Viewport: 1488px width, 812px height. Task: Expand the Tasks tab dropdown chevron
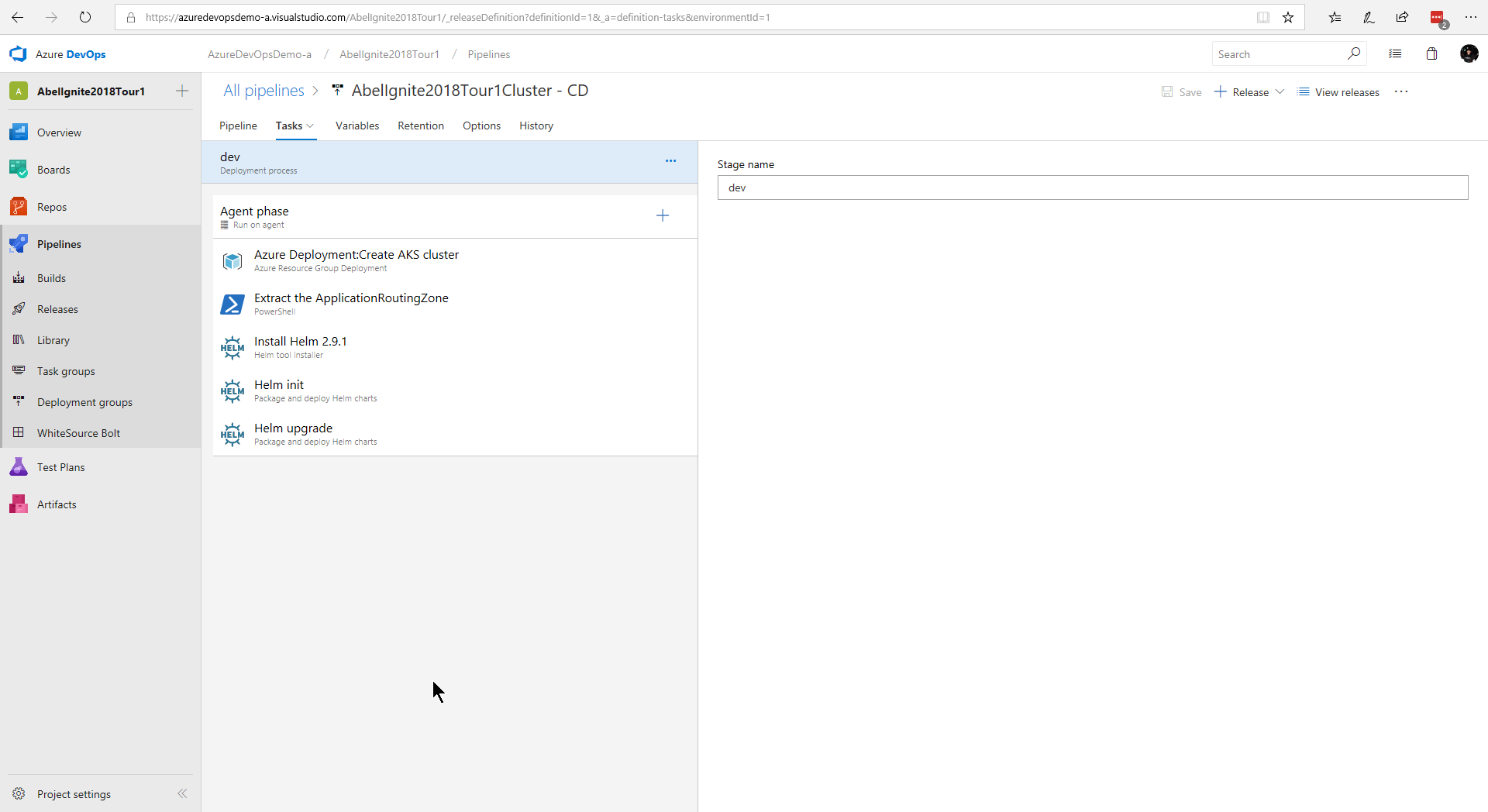(x=310, y=126)
